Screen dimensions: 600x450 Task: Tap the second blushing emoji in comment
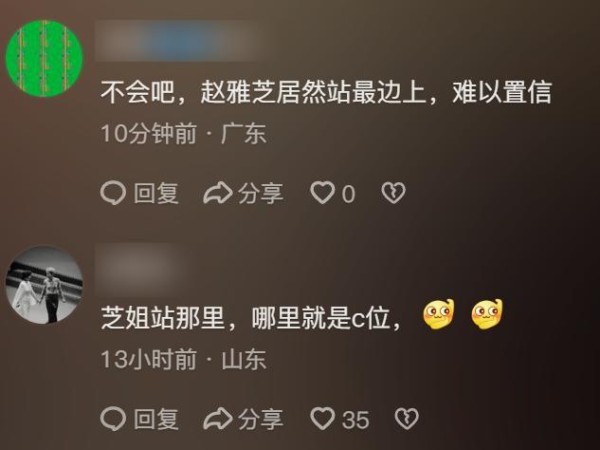point(488,315)
